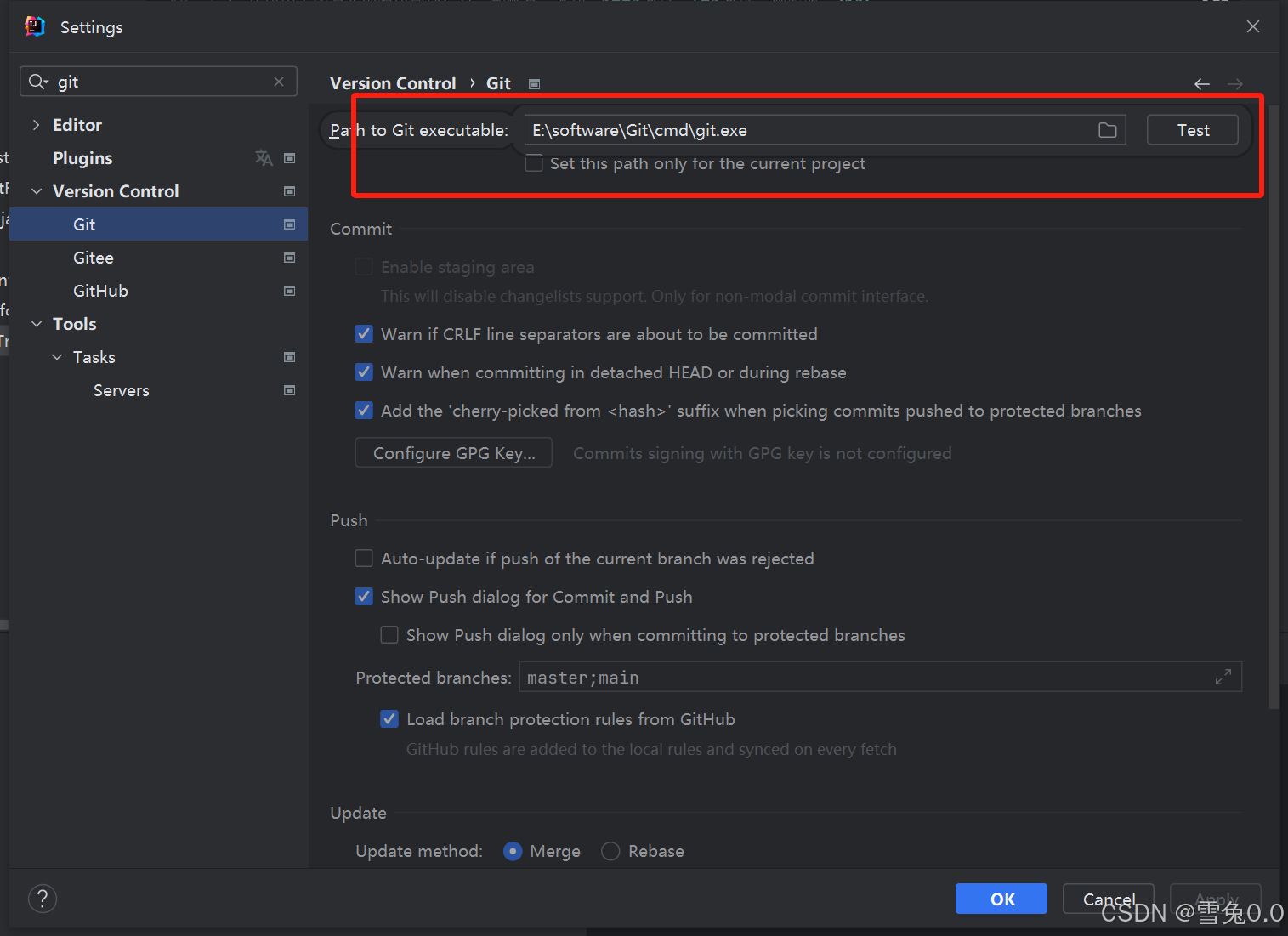Click the IntelliJ IDEA logo icon
The image size is (1288, 936).
35,26
